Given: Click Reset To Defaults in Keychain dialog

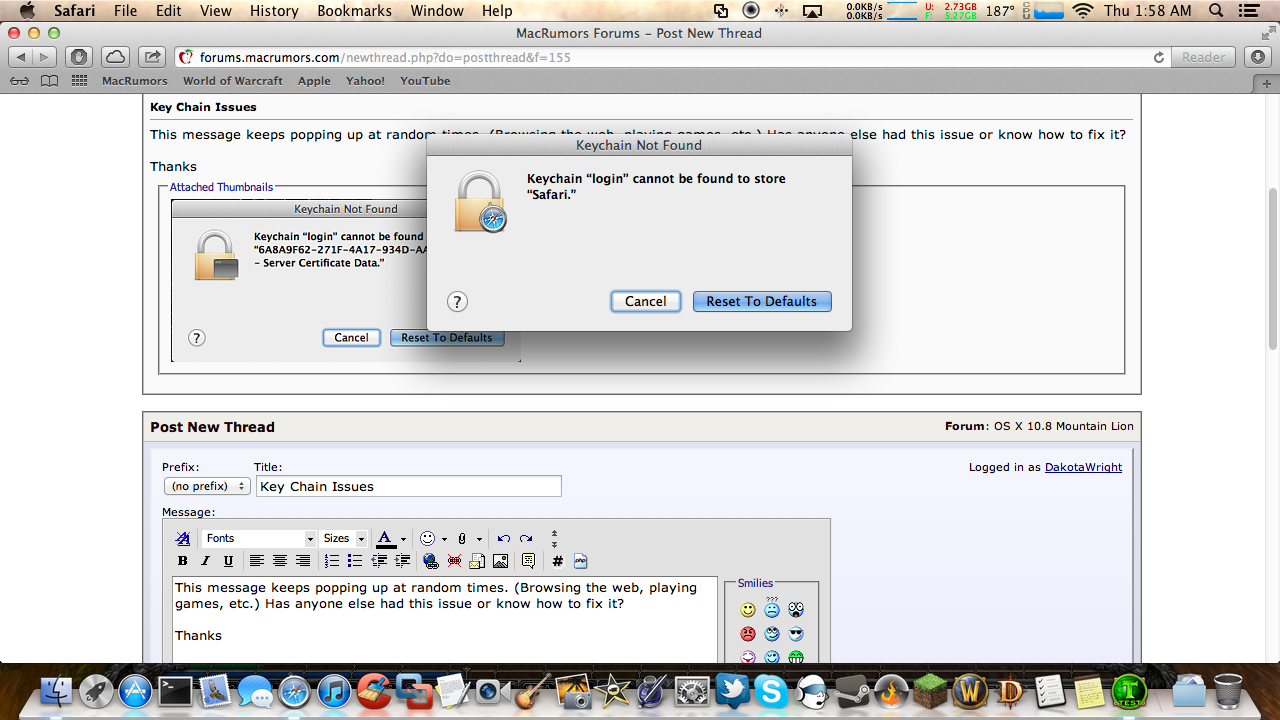Looking at the screenshot, I should (762, 301).
